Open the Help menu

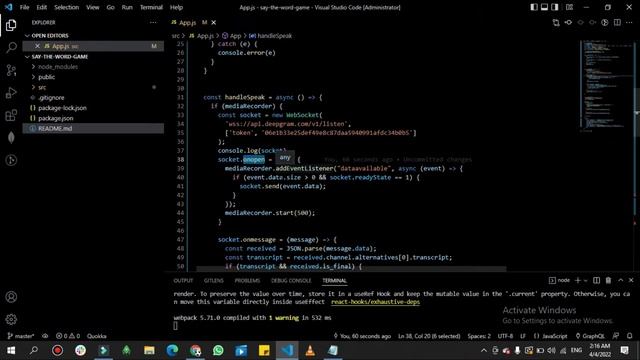click(176, 7)
